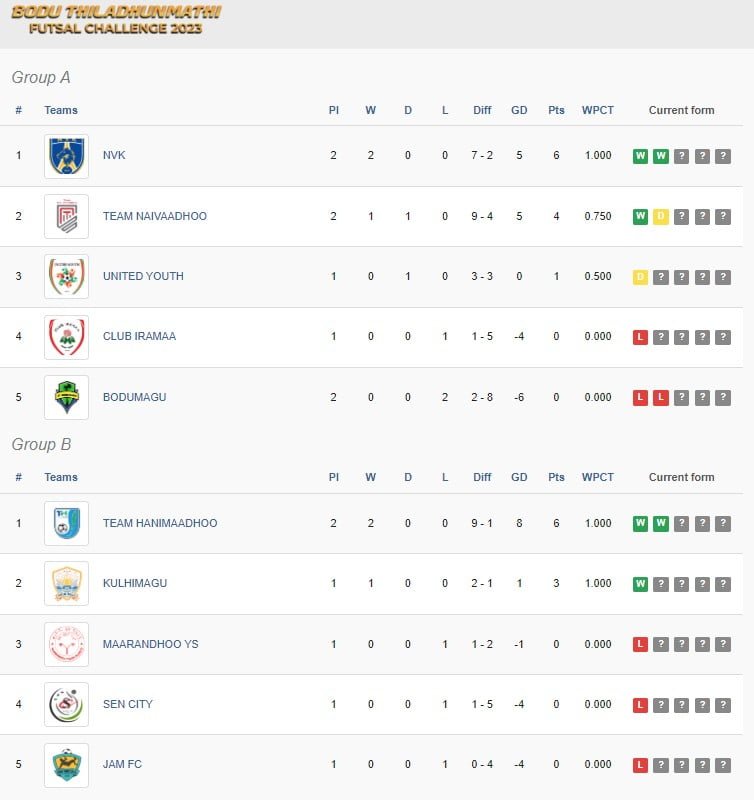
Task: Click Bodumagu's second red L form badge
Action: (x=661, y=397)
